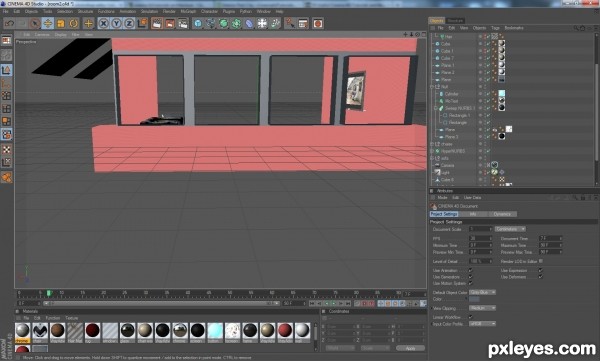Expand the sofa object group
The width and height of the screenshot is (600, 362).
click(432, 158)
